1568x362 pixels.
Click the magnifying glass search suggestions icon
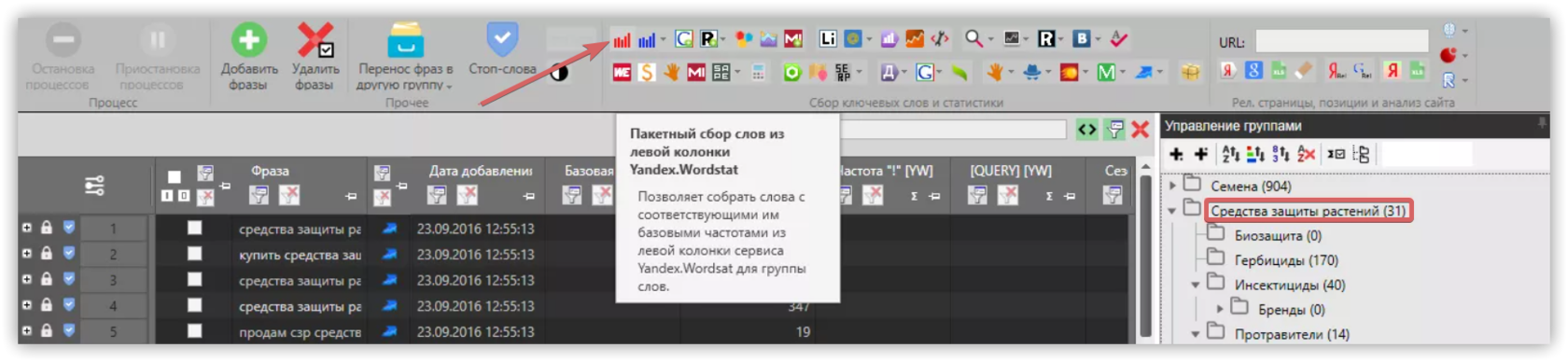(973, 39)
